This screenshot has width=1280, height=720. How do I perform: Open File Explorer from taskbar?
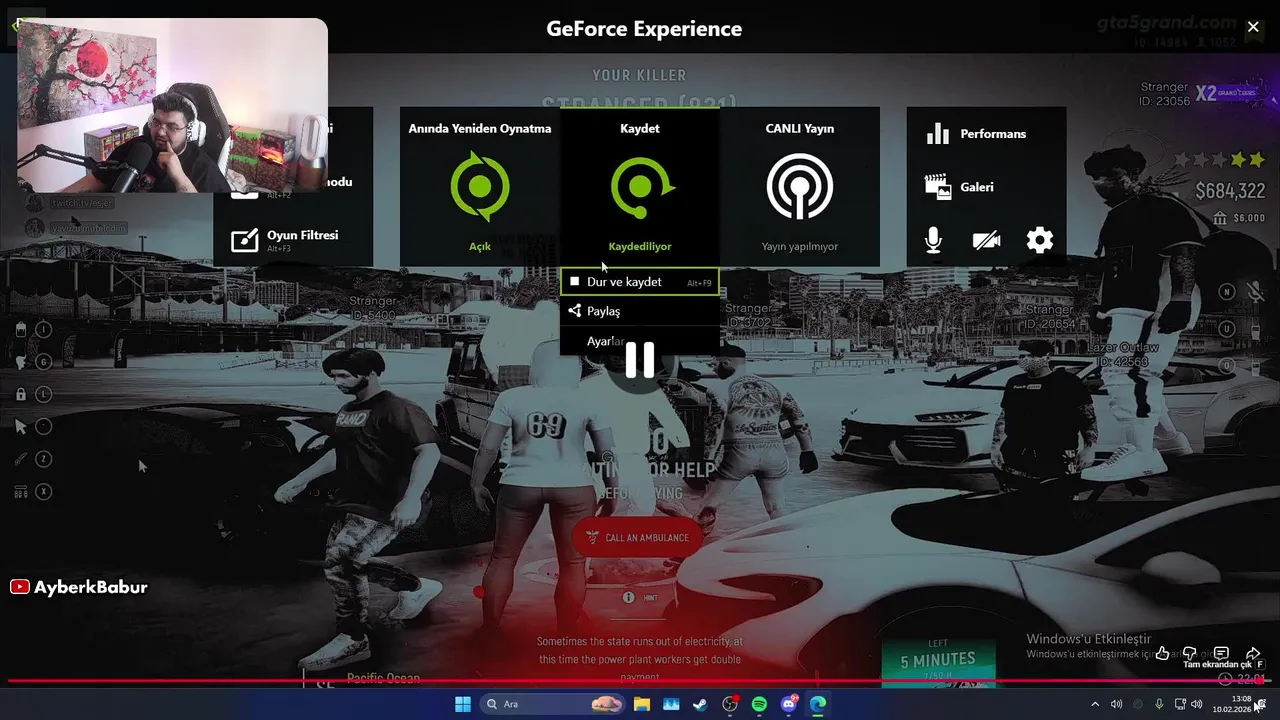[x=642, y=704]
